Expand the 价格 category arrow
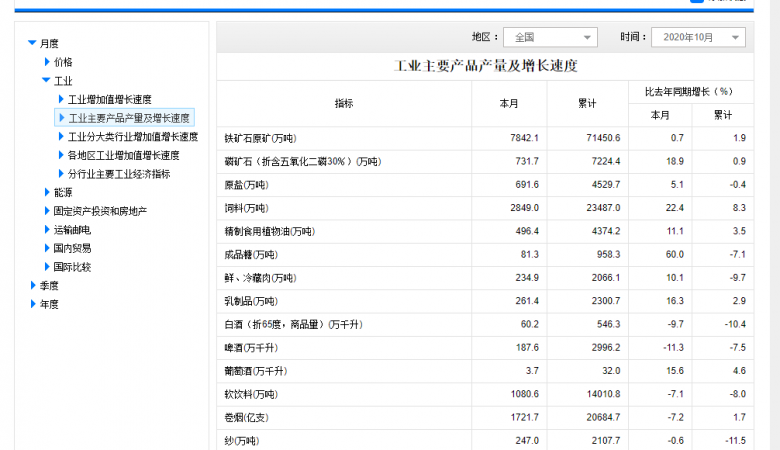Screen dimensions: 780x450 46,62
